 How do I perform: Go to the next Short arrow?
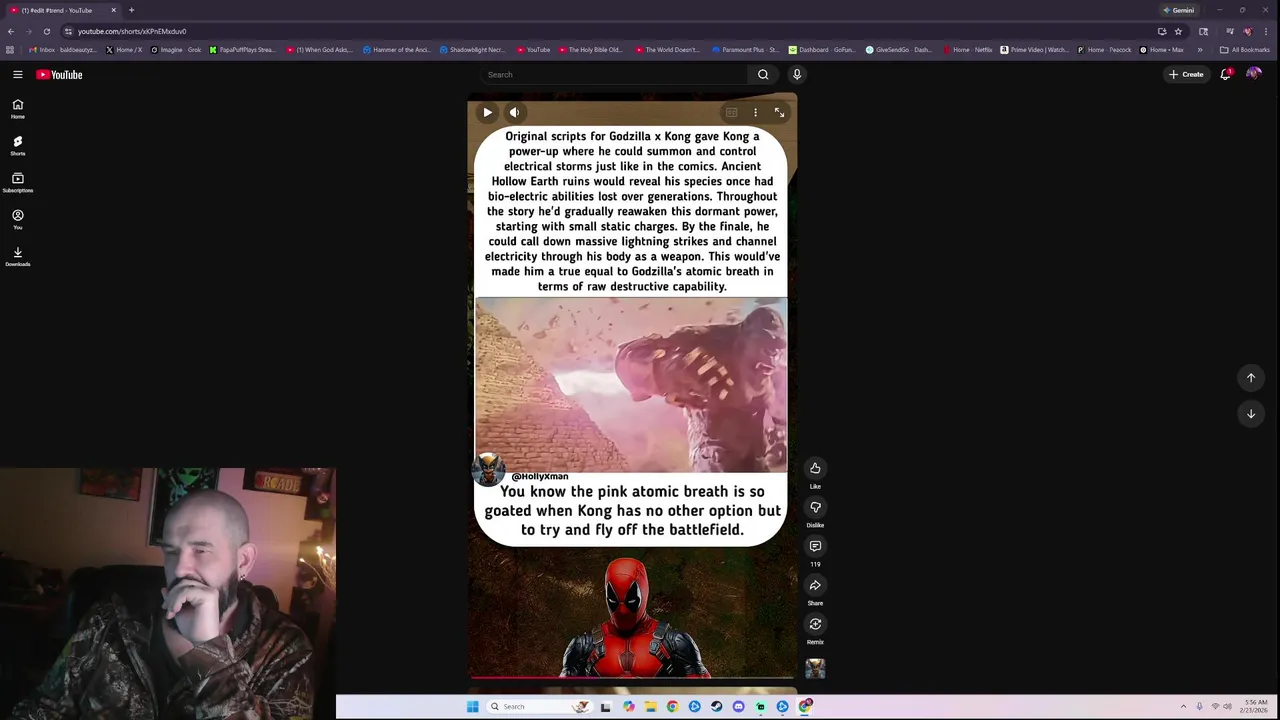[1250, 414]
